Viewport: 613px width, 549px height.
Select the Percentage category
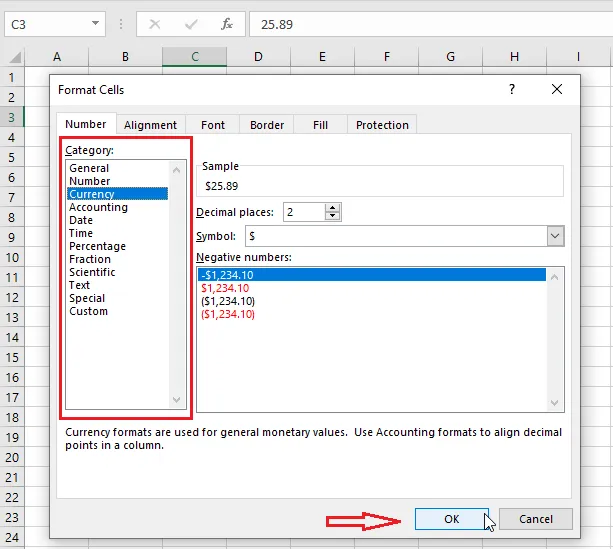click(x=117, y=246)
